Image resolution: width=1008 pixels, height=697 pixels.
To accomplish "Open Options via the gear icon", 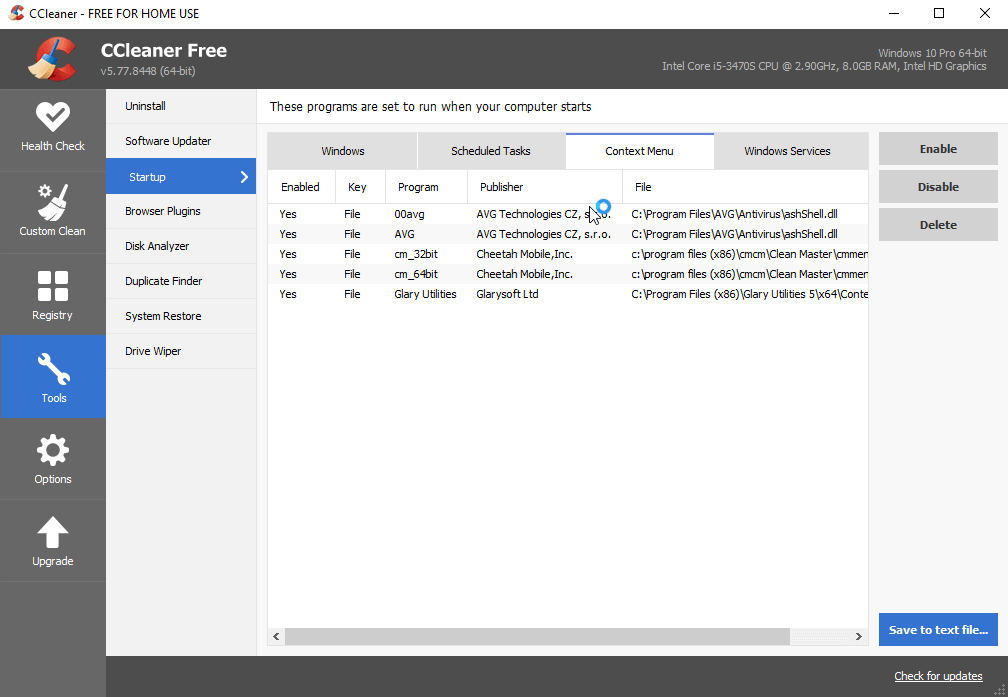I will 52,450.
